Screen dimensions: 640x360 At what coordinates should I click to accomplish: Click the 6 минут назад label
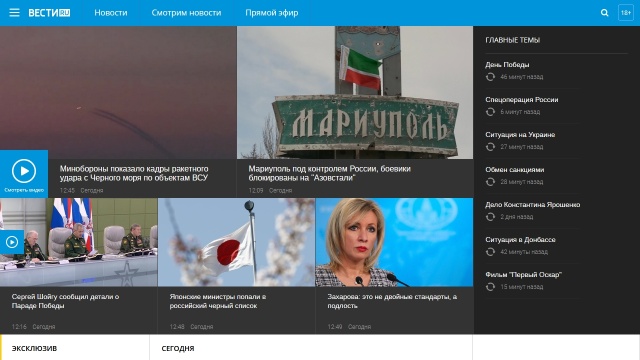coord(520,112)
